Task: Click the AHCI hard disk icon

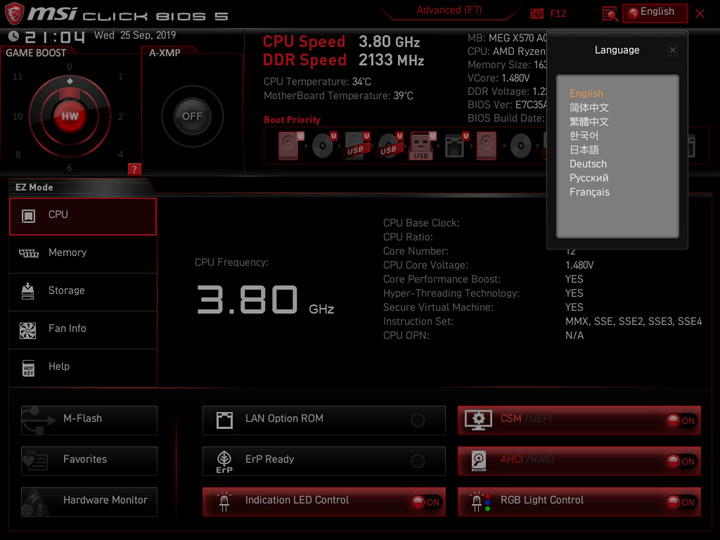Action: (478, 461)
